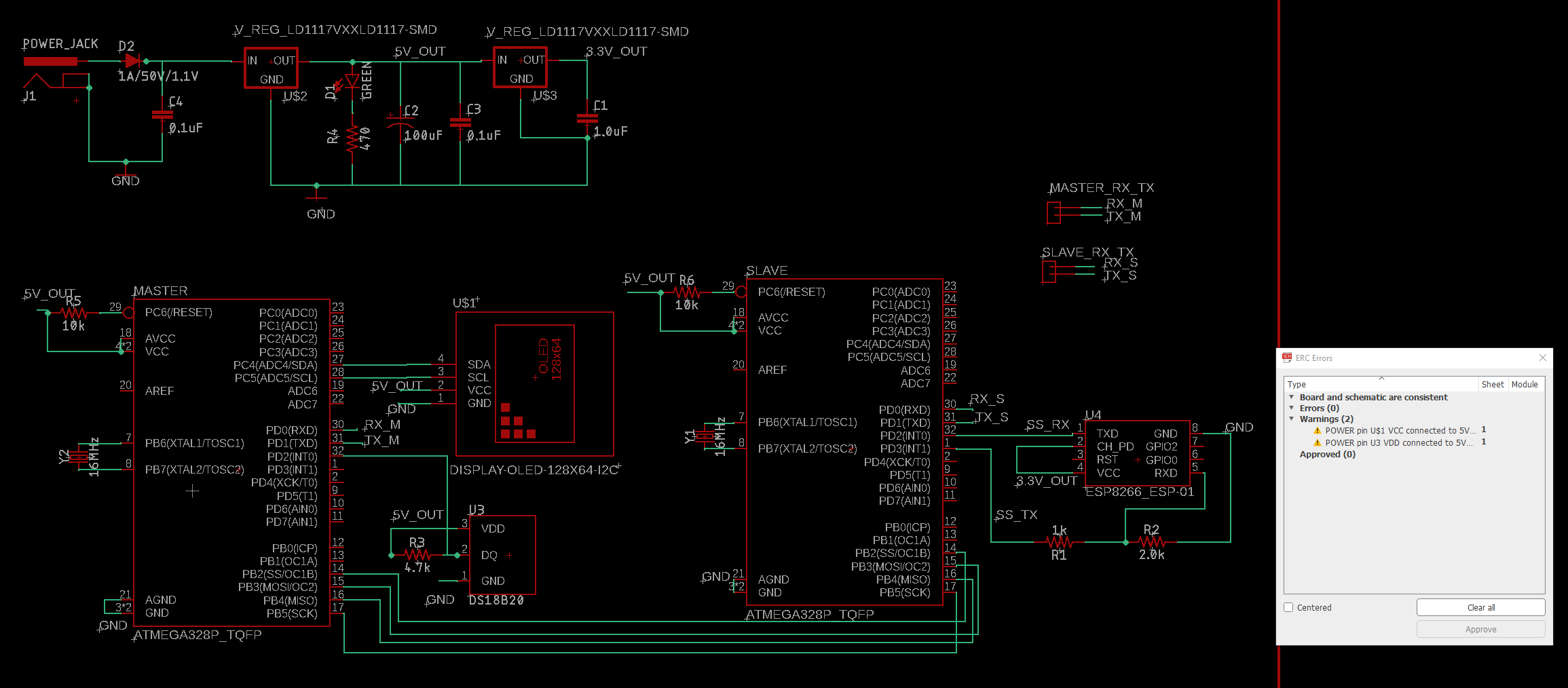Click the Module column header
This screenshot has width=1568, height=688.
[x=1525, y=384]
